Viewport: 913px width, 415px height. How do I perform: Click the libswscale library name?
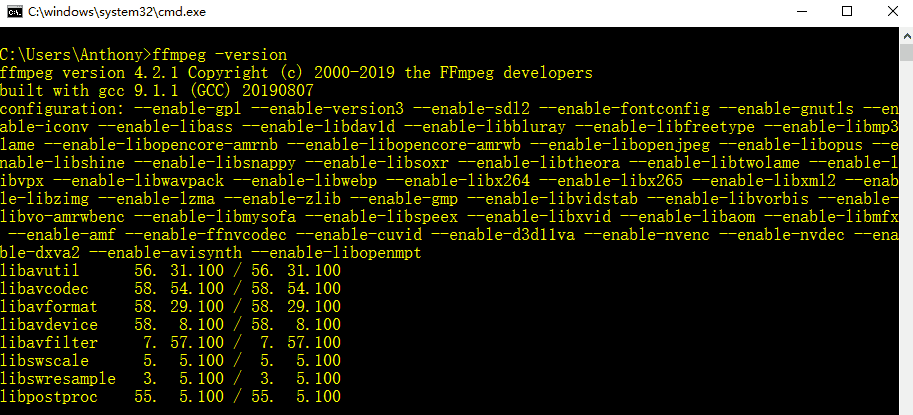click(x=44, y=361)
